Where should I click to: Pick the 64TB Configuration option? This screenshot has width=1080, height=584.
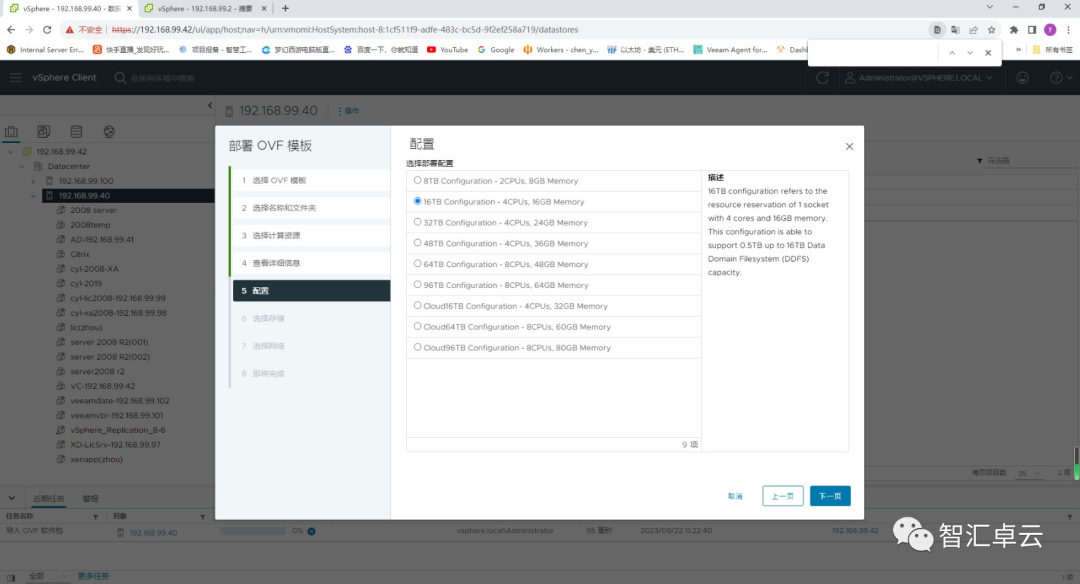417,263
